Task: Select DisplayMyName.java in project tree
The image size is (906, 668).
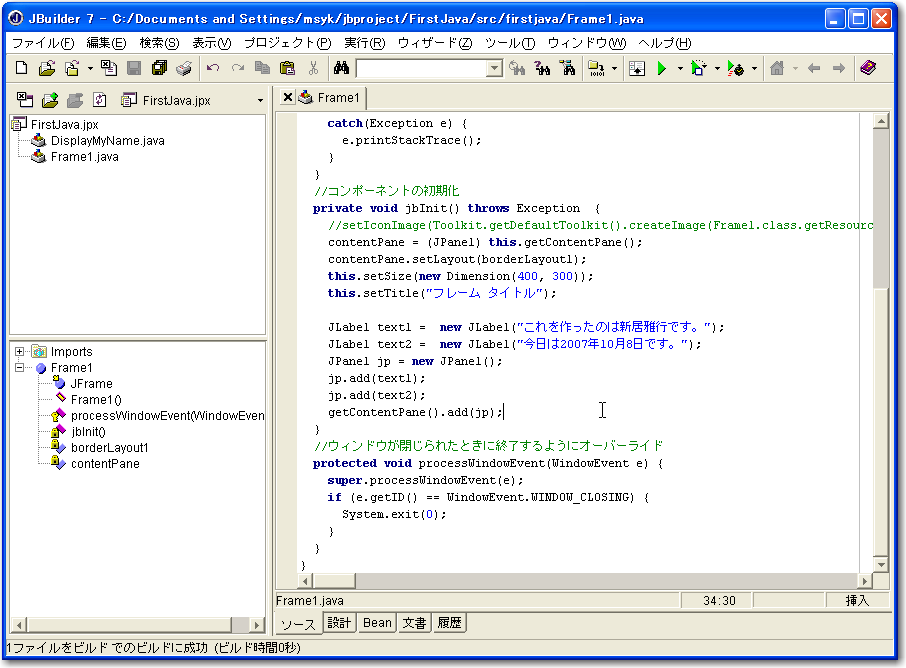Action: pyautogui.click(x=107, y=141)
